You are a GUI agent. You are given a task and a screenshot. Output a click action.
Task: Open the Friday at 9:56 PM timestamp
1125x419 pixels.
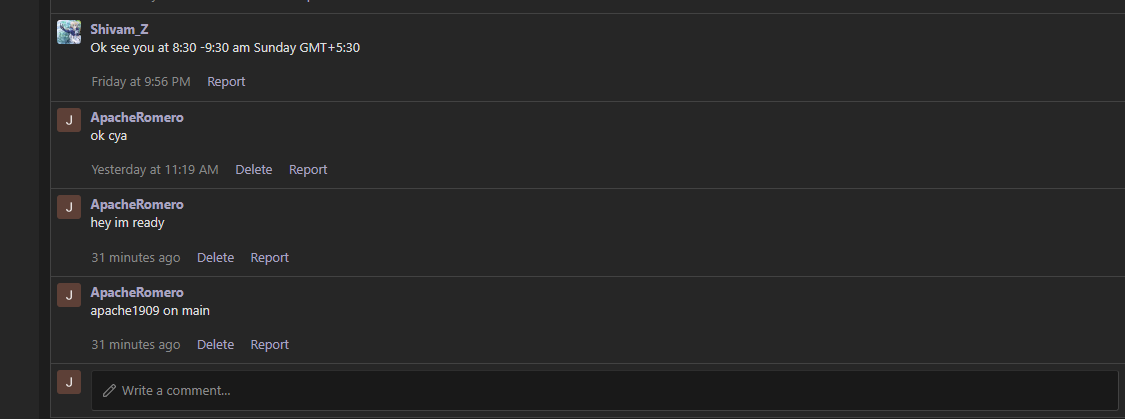pyautogui.click(x=141, y=82)
